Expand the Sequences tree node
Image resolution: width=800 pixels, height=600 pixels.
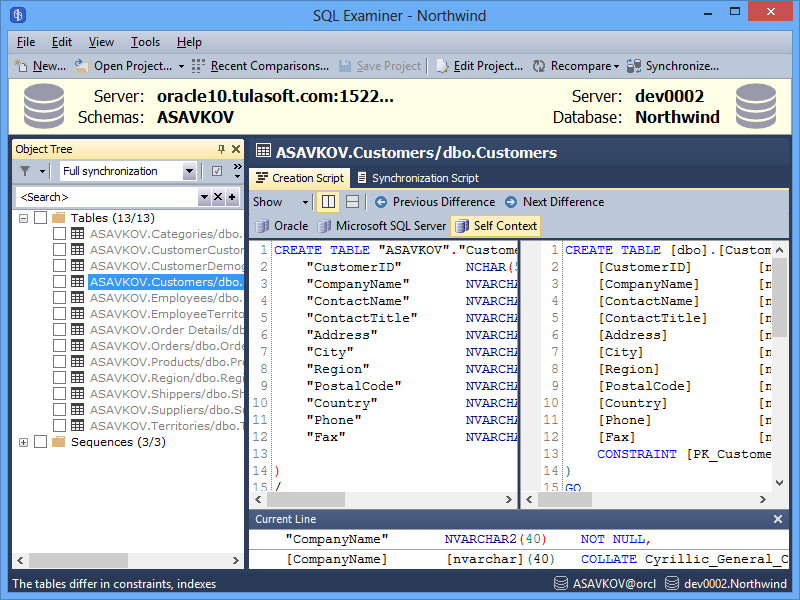22,441
